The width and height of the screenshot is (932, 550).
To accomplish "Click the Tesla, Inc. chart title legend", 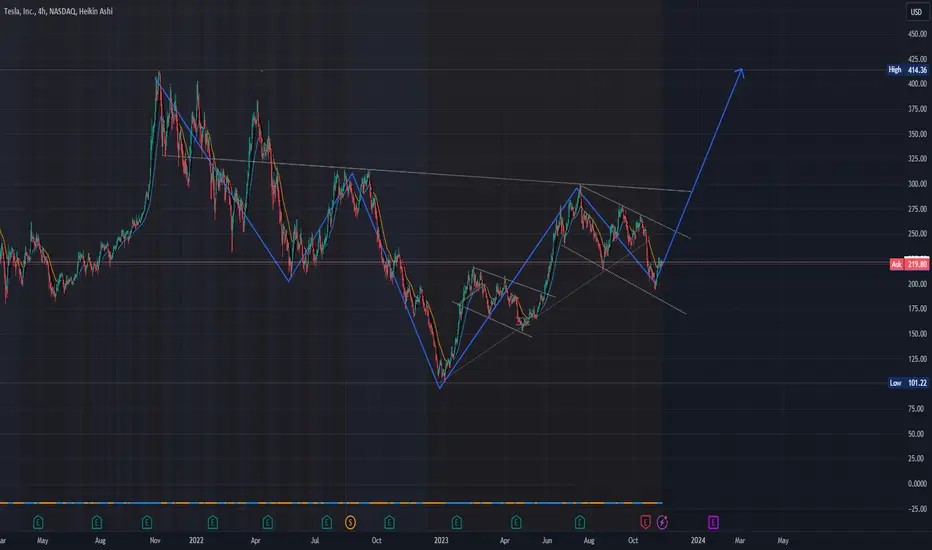I will pyautogui.click(x=58, y=11).
